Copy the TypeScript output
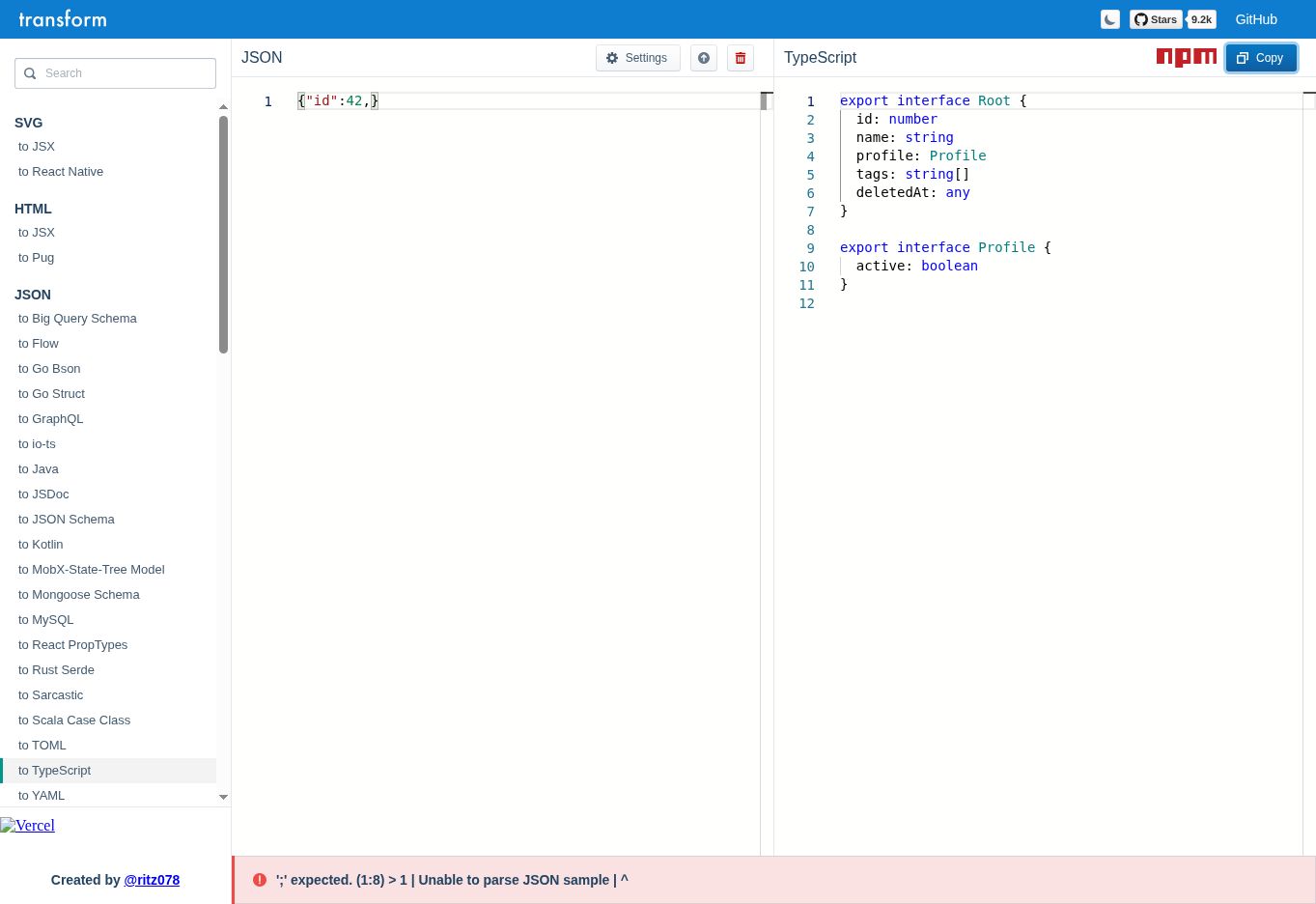This screenshot has width=1316, height=904. pos(1261,58)
